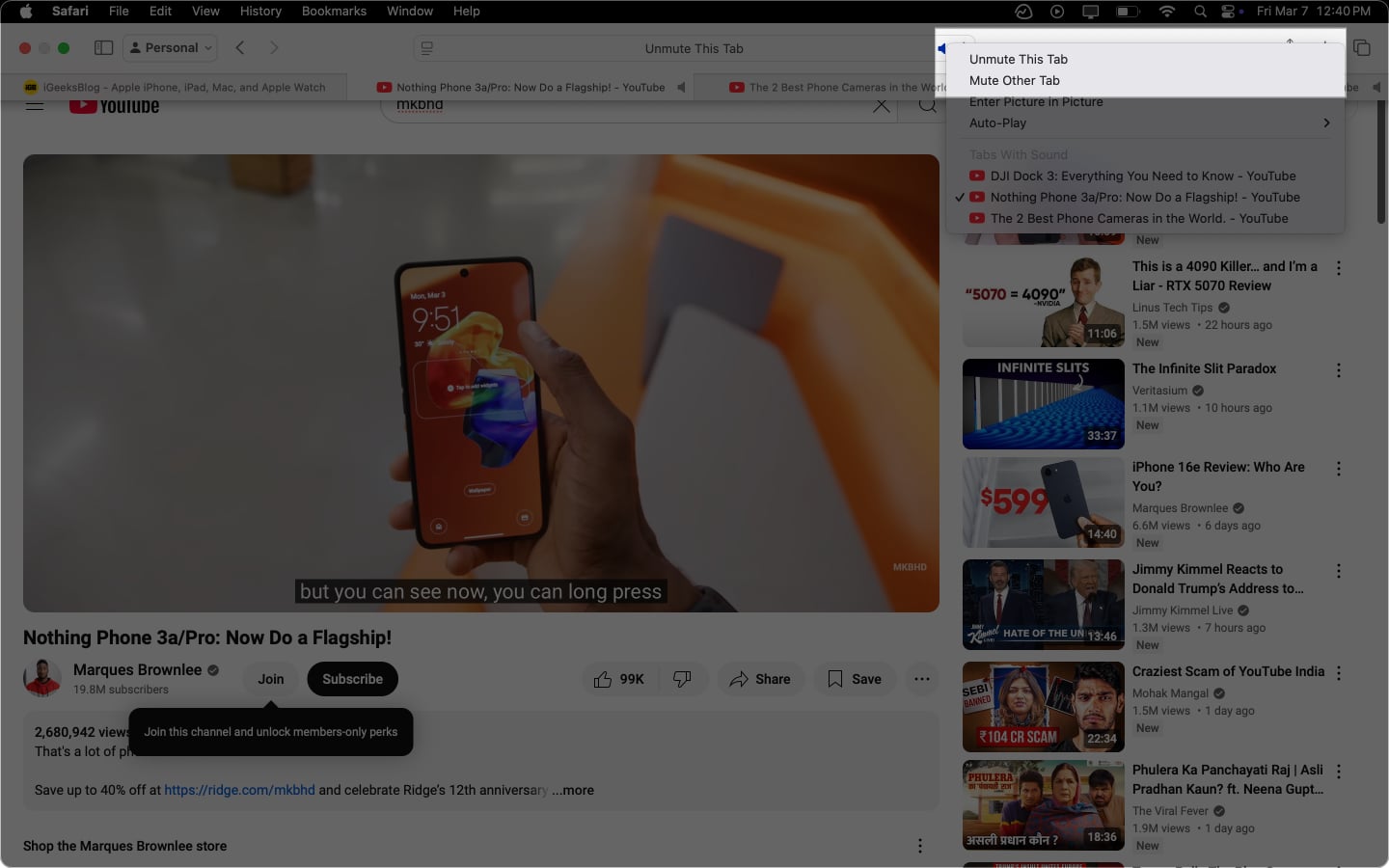The width and height of the screenshot is (1389, 868).
Task: Go back with the back arrow
Action: tap(240, 48)
